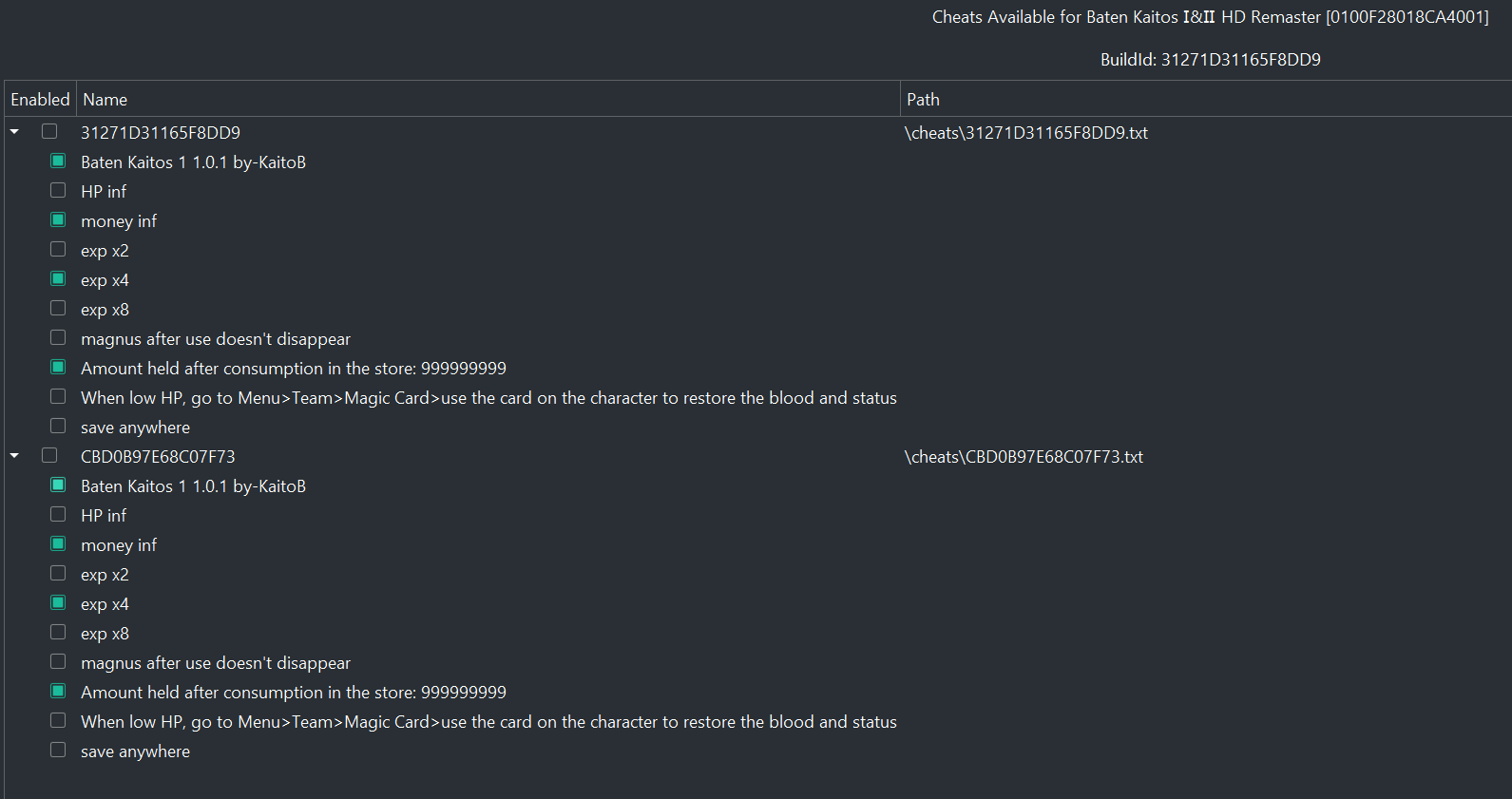Click path '\cheats\31271D31165F8DD9.txt'
This screenshot has width=1512, height=799.
pos(1026,133)
